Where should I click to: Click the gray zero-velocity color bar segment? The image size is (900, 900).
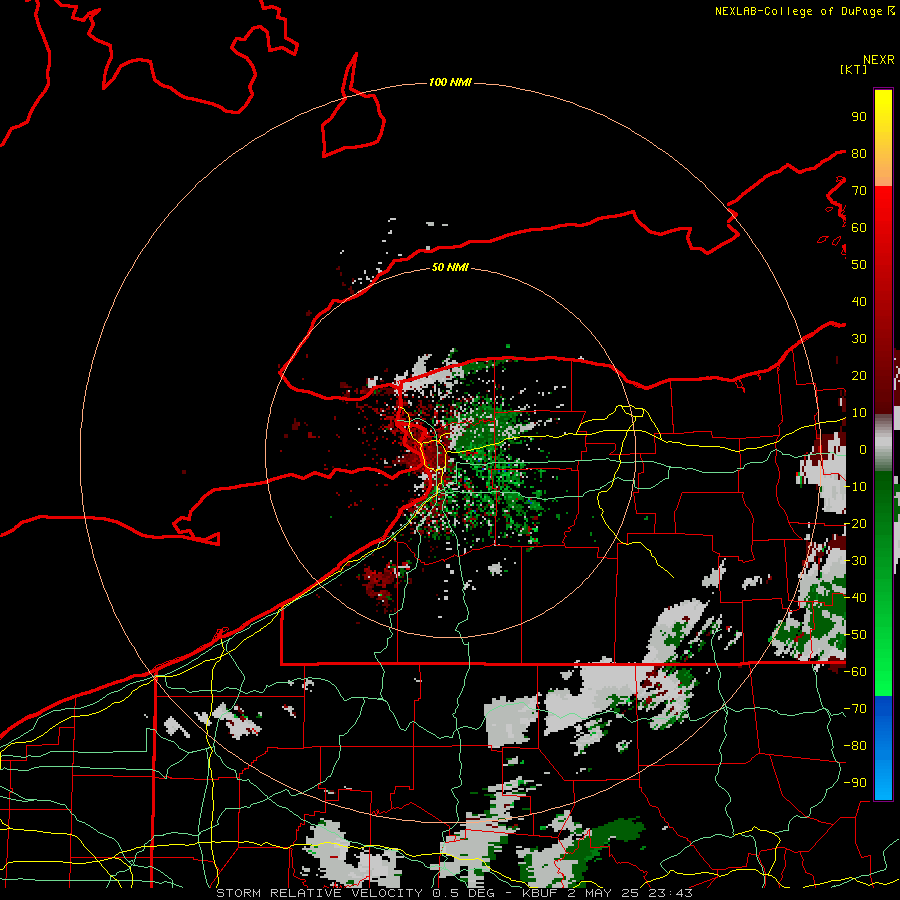pos(883,445)
